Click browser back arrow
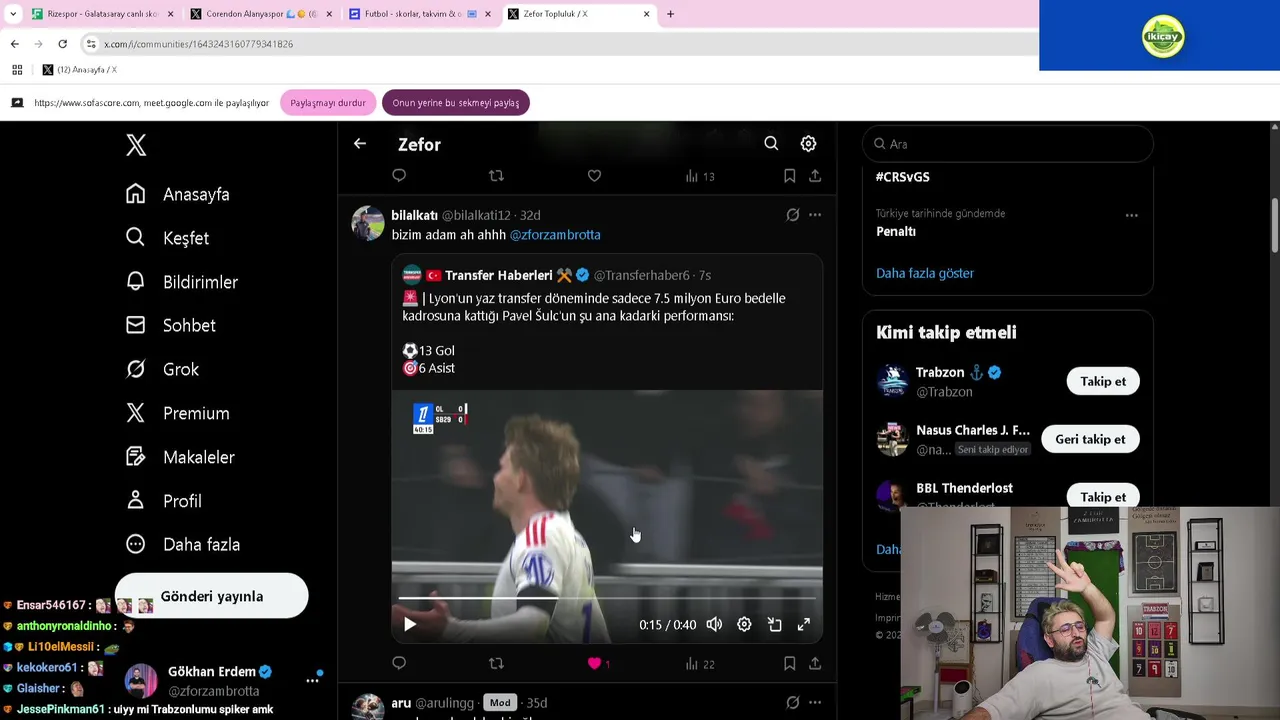The image size is (1280, 720). [14, 44]
